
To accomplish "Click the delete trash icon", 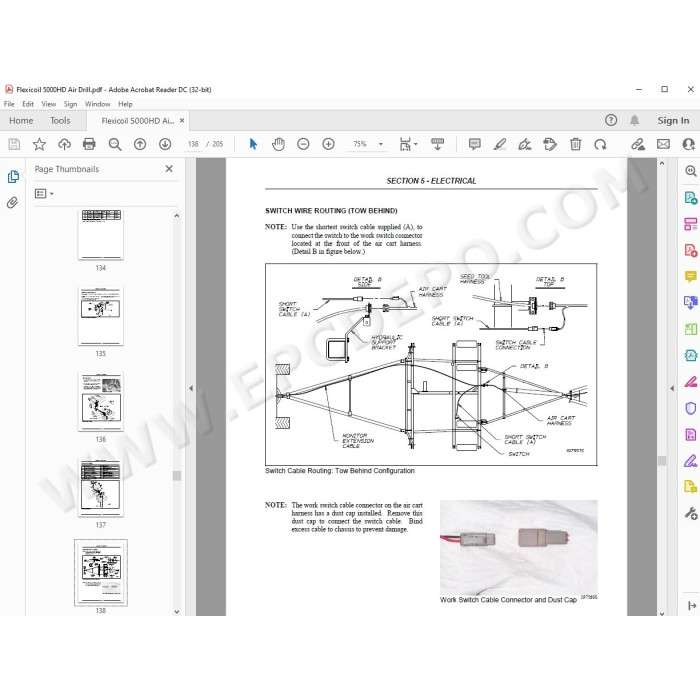I will click(575, 144).
